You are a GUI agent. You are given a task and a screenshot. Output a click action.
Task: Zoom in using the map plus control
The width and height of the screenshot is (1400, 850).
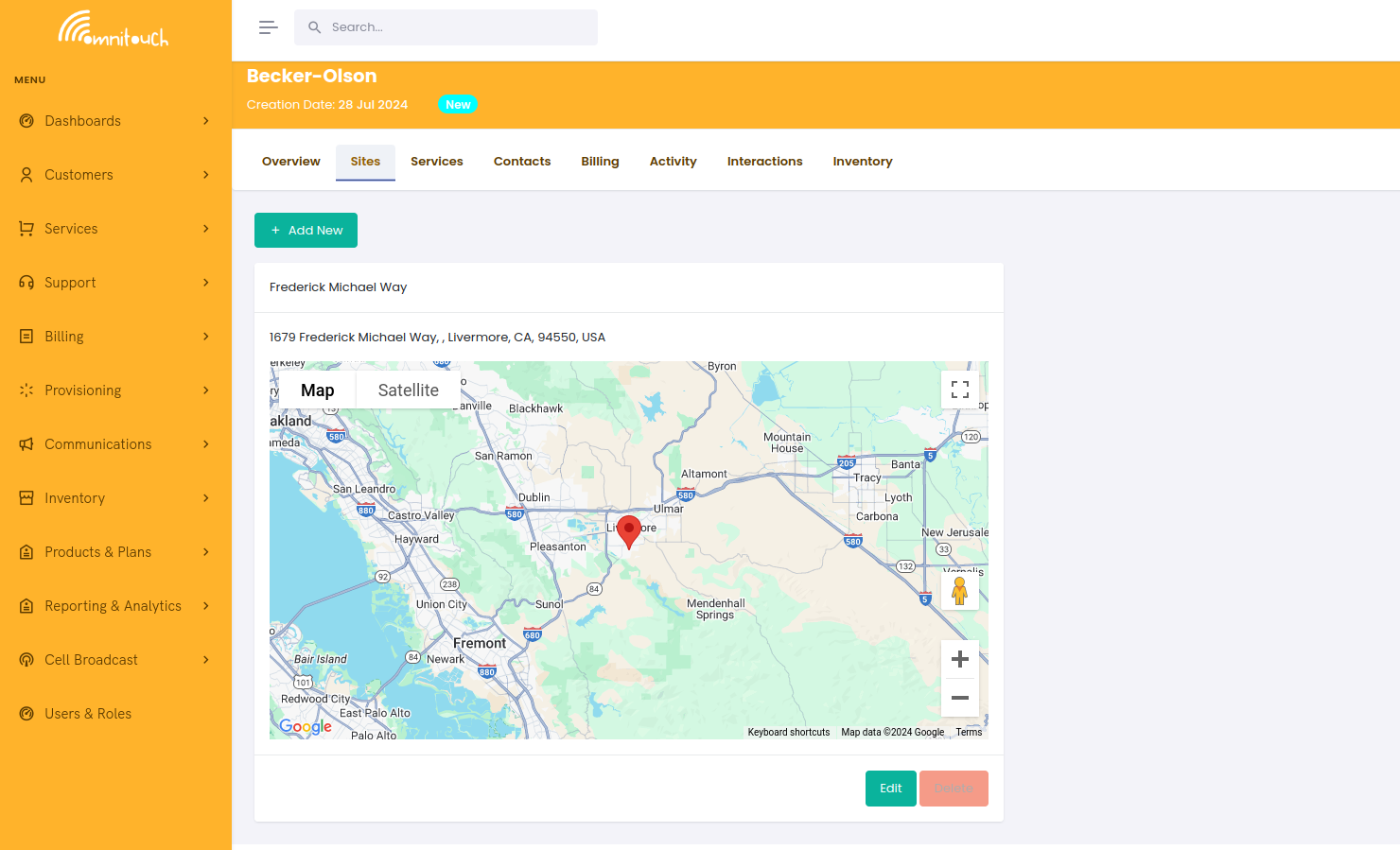(960, 658)
